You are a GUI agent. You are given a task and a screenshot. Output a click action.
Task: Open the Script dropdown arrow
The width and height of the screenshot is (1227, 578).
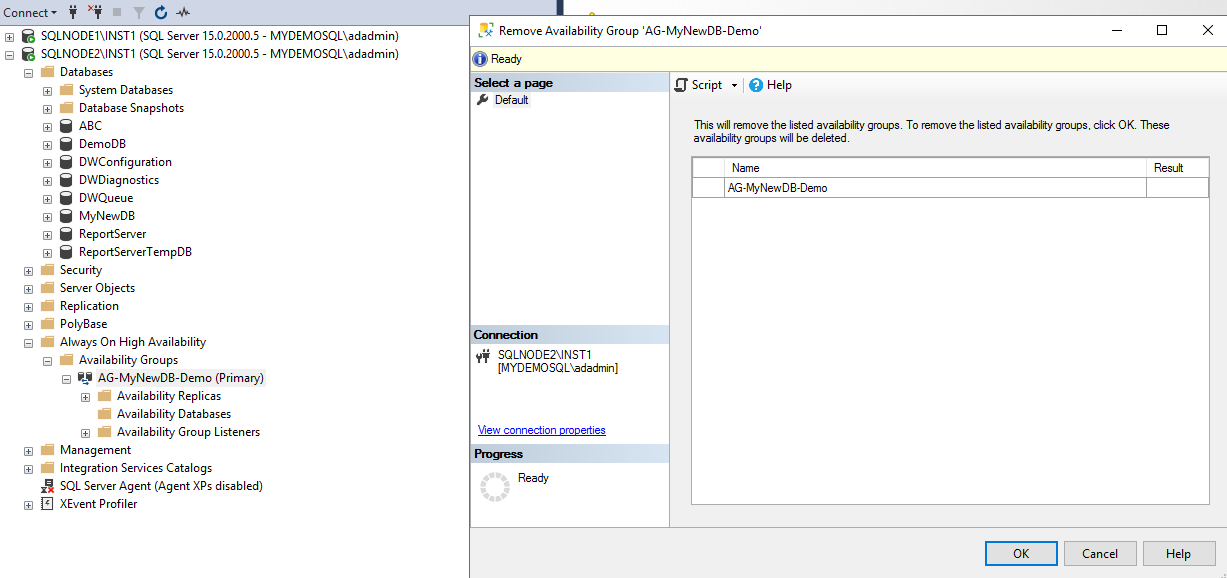point(734,86)
